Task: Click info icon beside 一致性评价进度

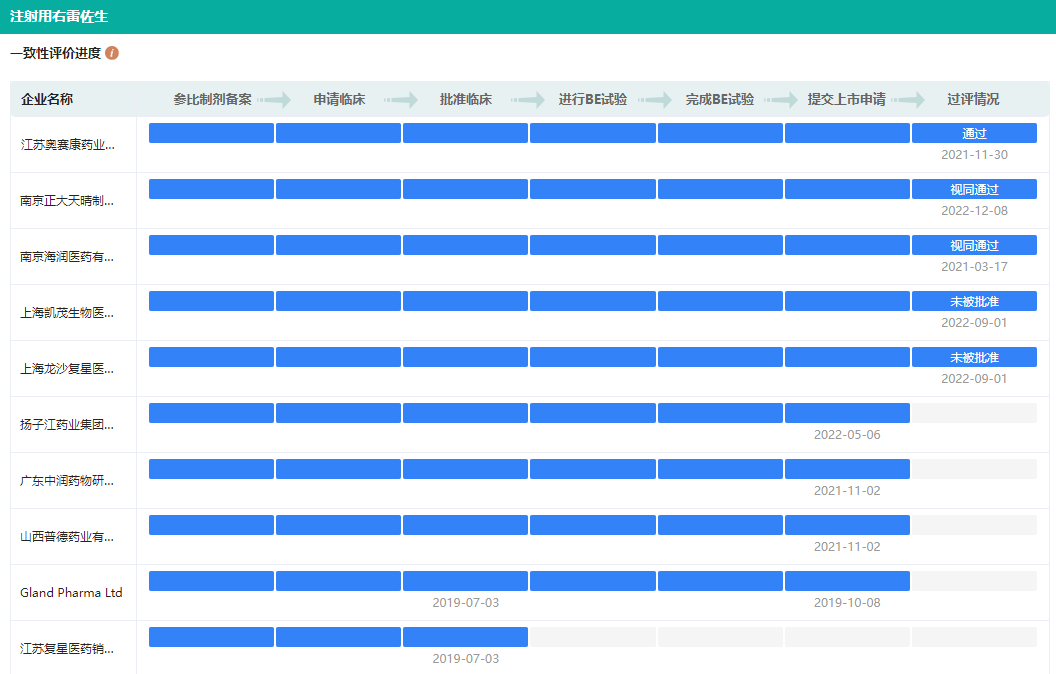Action: point(112,53)
